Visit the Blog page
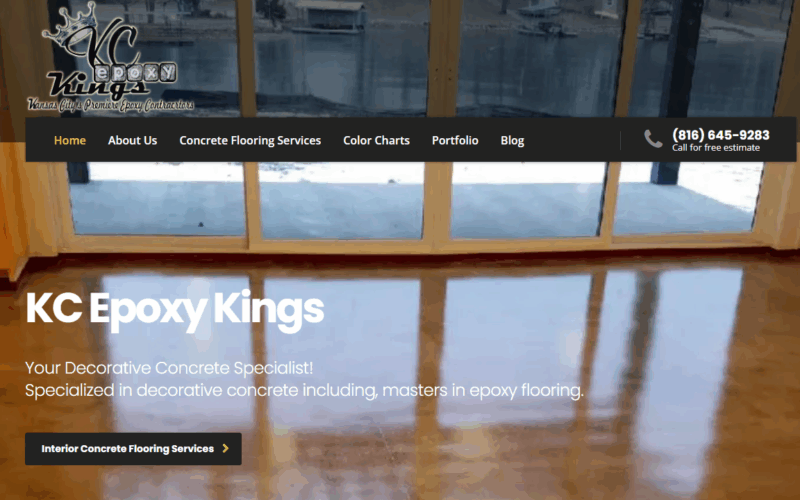This screenshot has width=800, height=500. (x=512, y=140)
